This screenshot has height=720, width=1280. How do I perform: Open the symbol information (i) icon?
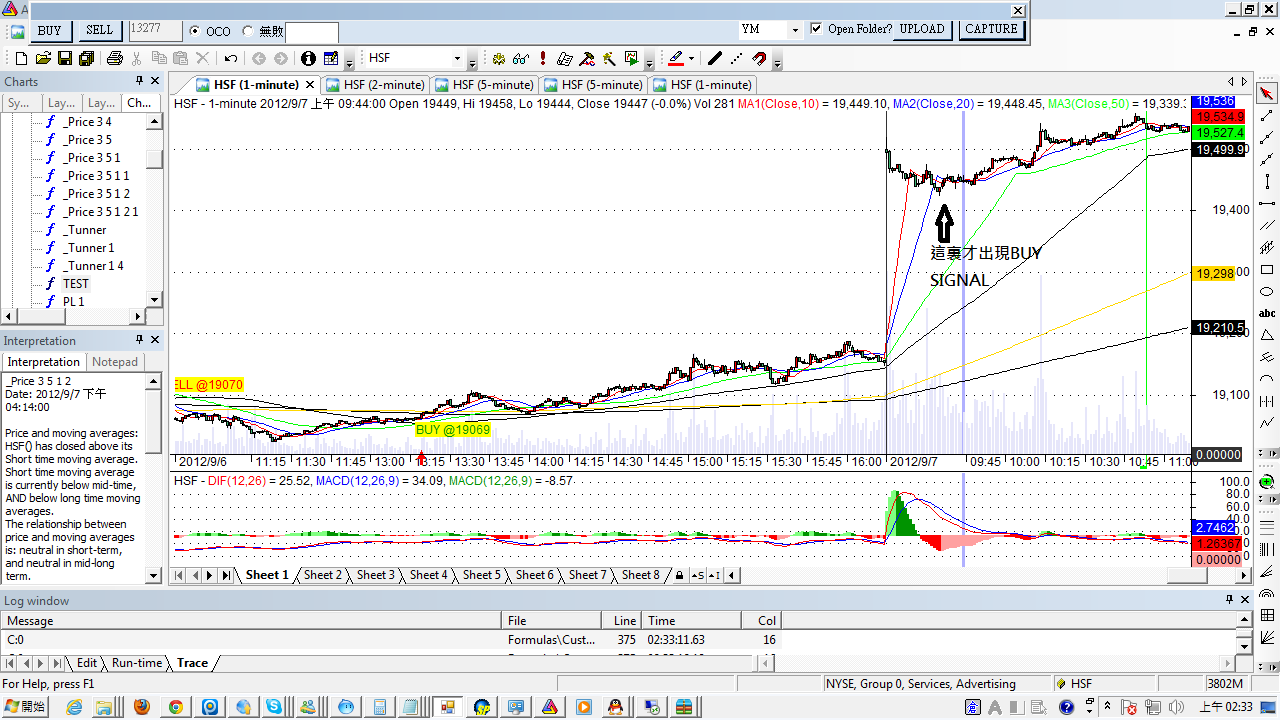[x=308, y=59]
